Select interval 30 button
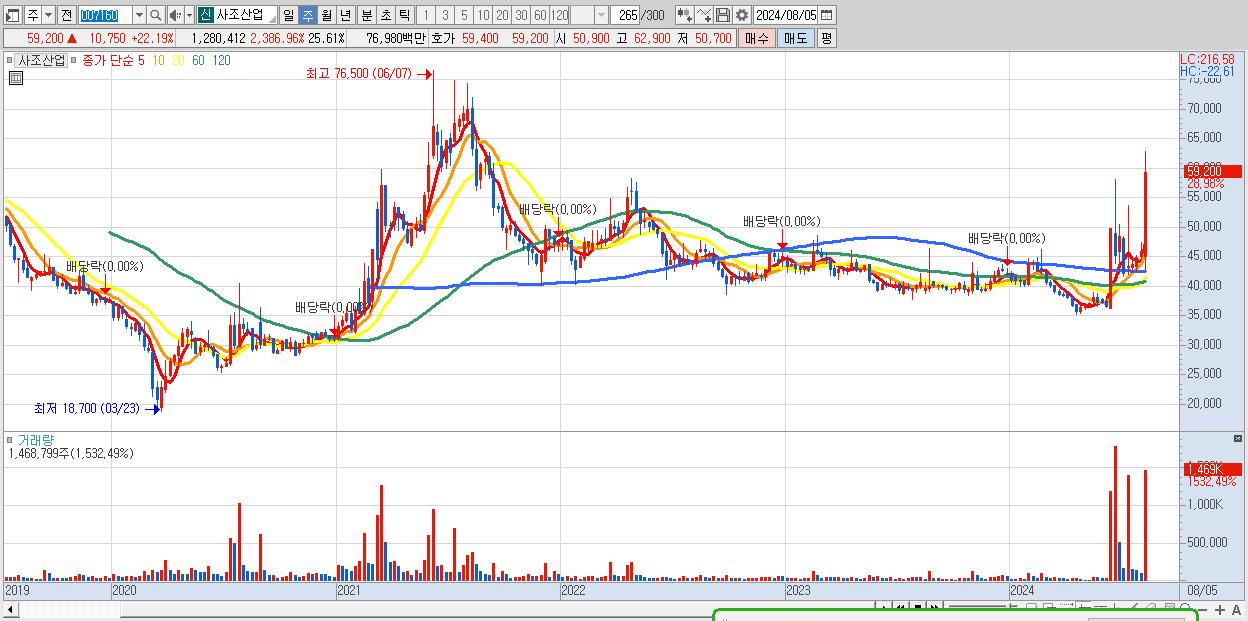The width and height of the screenshot is (1248, 621). pos(521,15)
